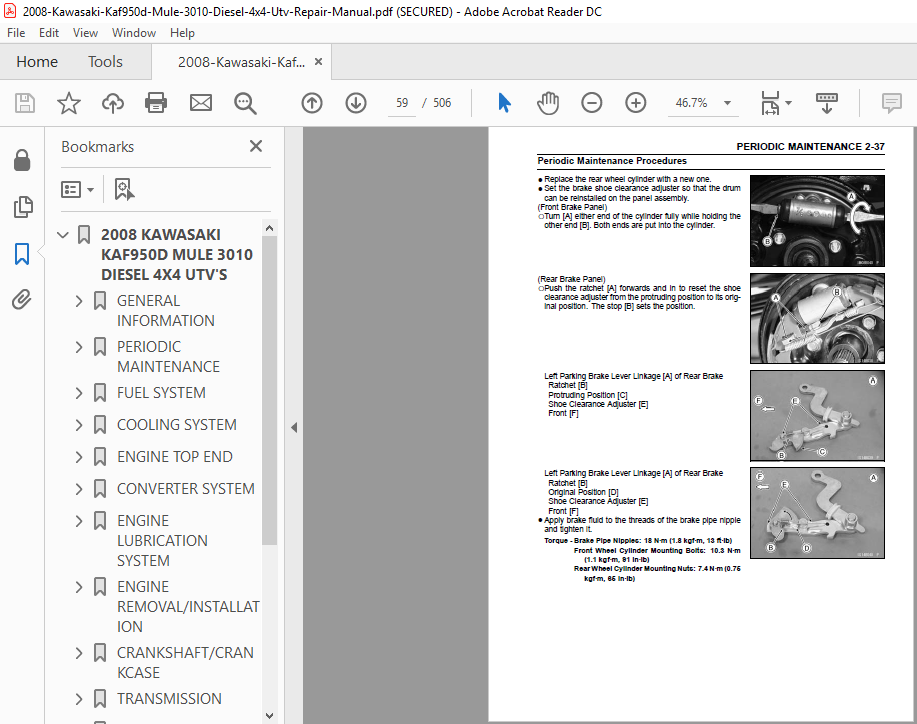Open the View menu
The height and width of the screenshot is (724, 917).
click(85, 33)
